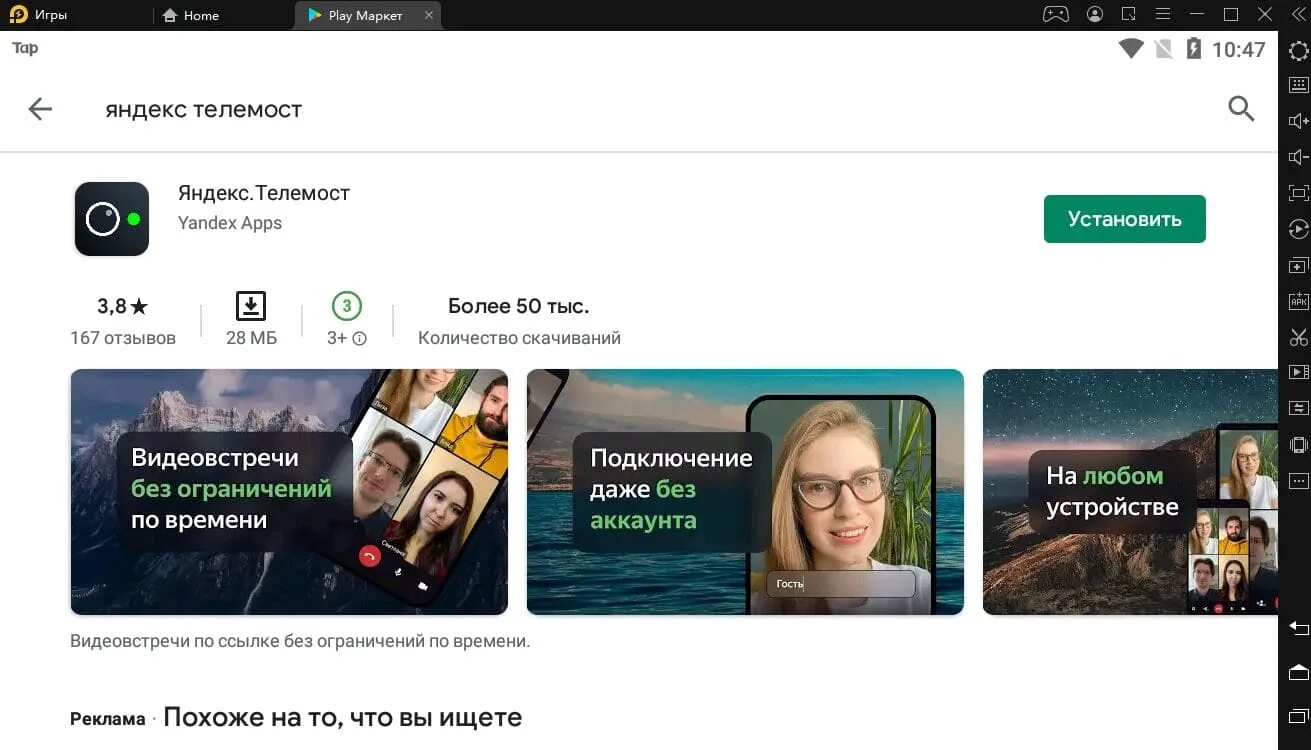Tap the Более 50 тыс. downloads text
This screenshot has height=750, width=1311.
pos(518,306)
